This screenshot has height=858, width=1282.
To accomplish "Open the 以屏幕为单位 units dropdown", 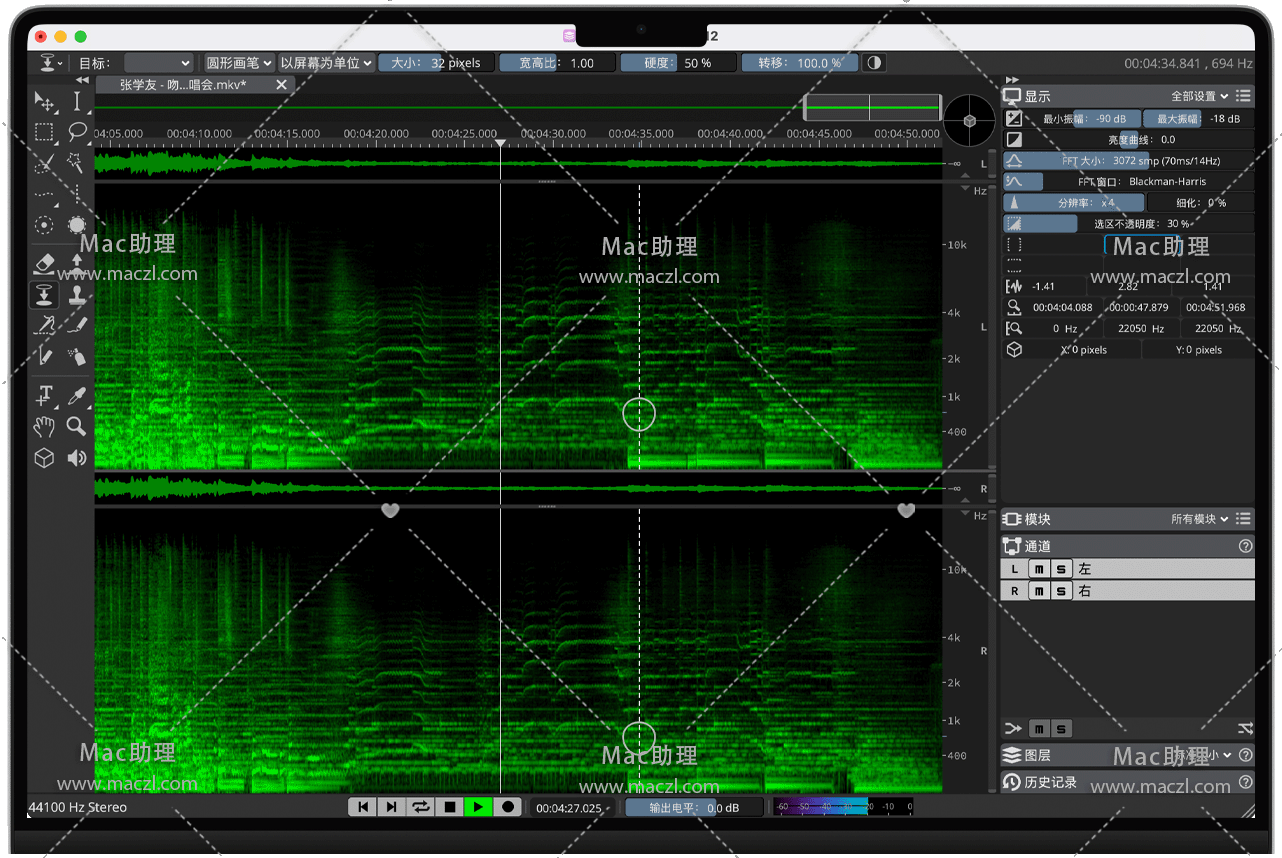I will click(326, 63).
